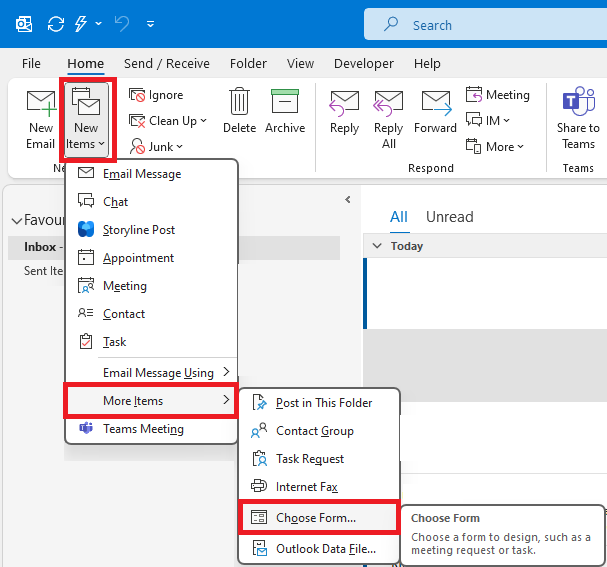Screen dimensions: 607x567
Task: Open the quick steps lightning dropdown arrow
Action: pyautogui.click(x=98, y=24)
